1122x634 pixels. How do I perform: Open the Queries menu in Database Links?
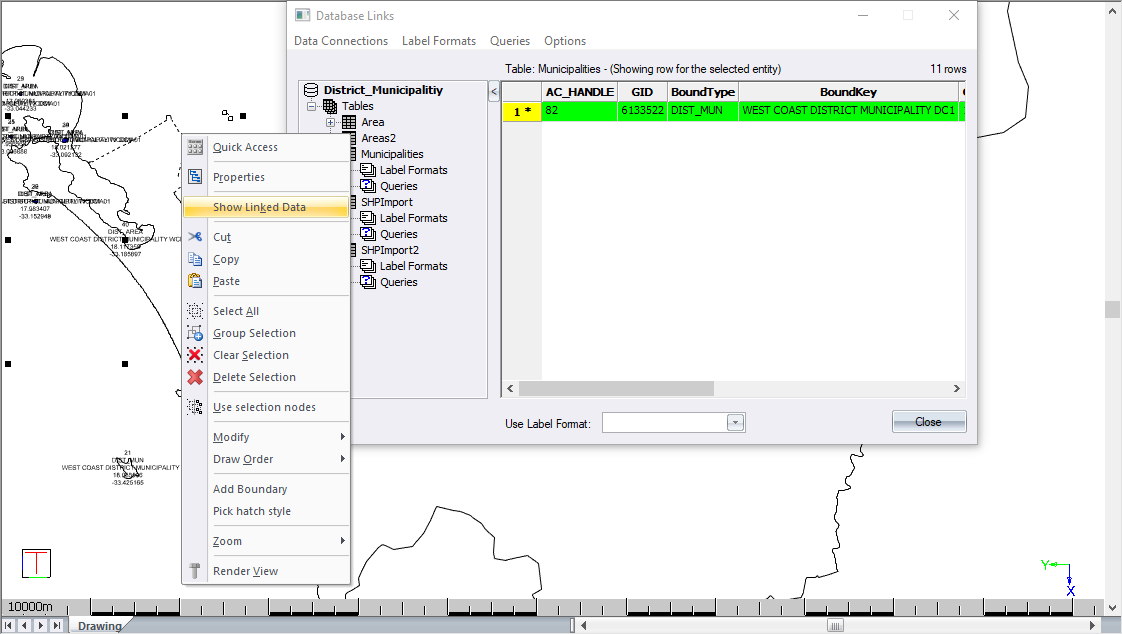point(509,41)
